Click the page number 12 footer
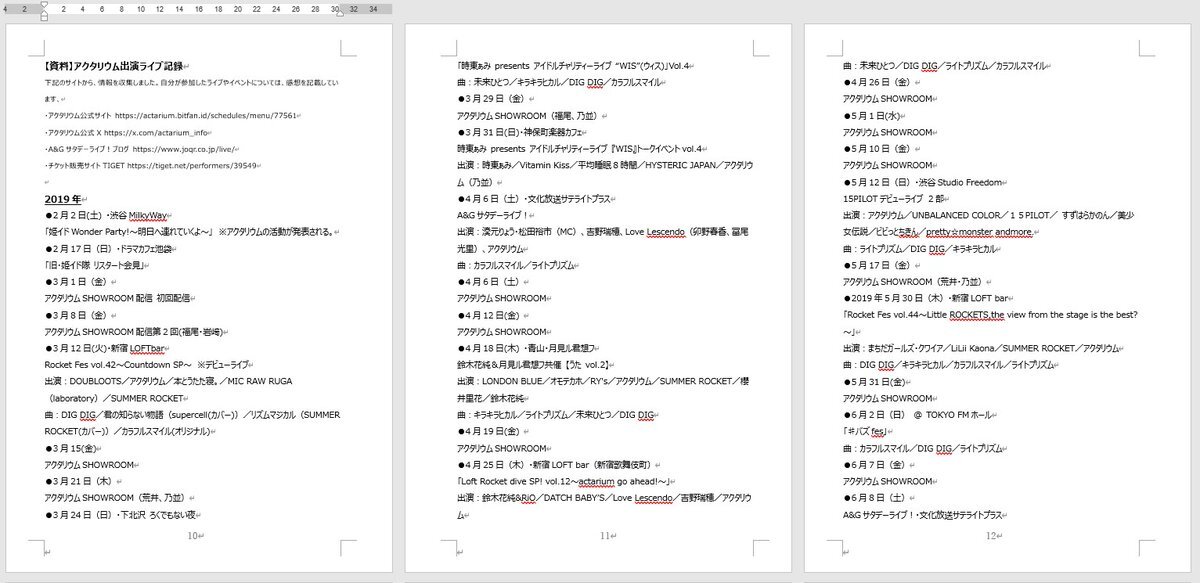 tap(993, 536)
